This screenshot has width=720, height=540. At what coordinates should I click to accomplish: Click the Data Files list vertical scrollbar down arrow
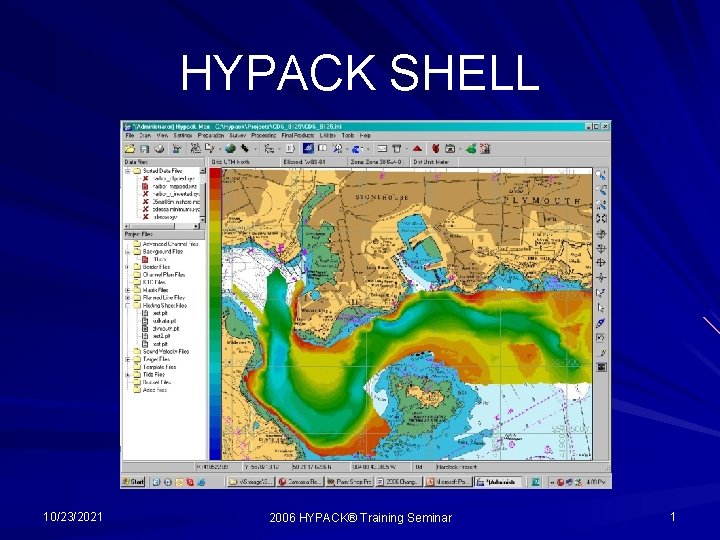[203, 219]
